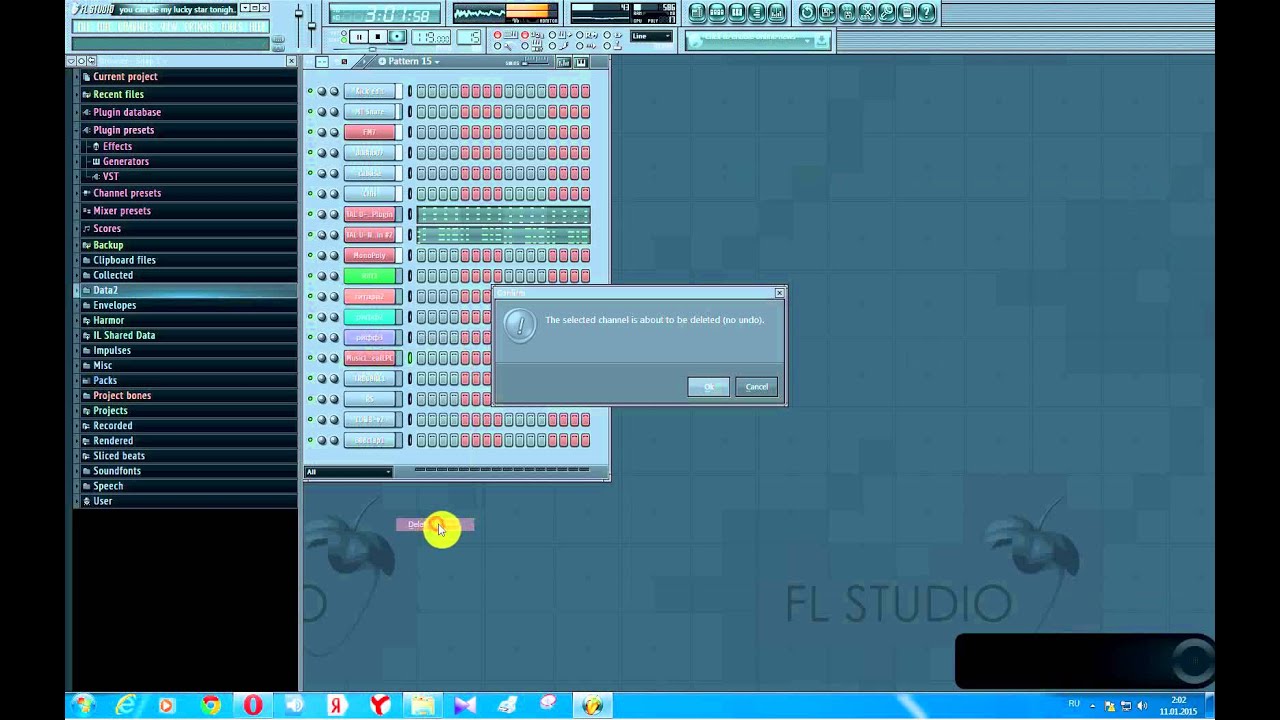Click the Kick channel button

(369, 91)
